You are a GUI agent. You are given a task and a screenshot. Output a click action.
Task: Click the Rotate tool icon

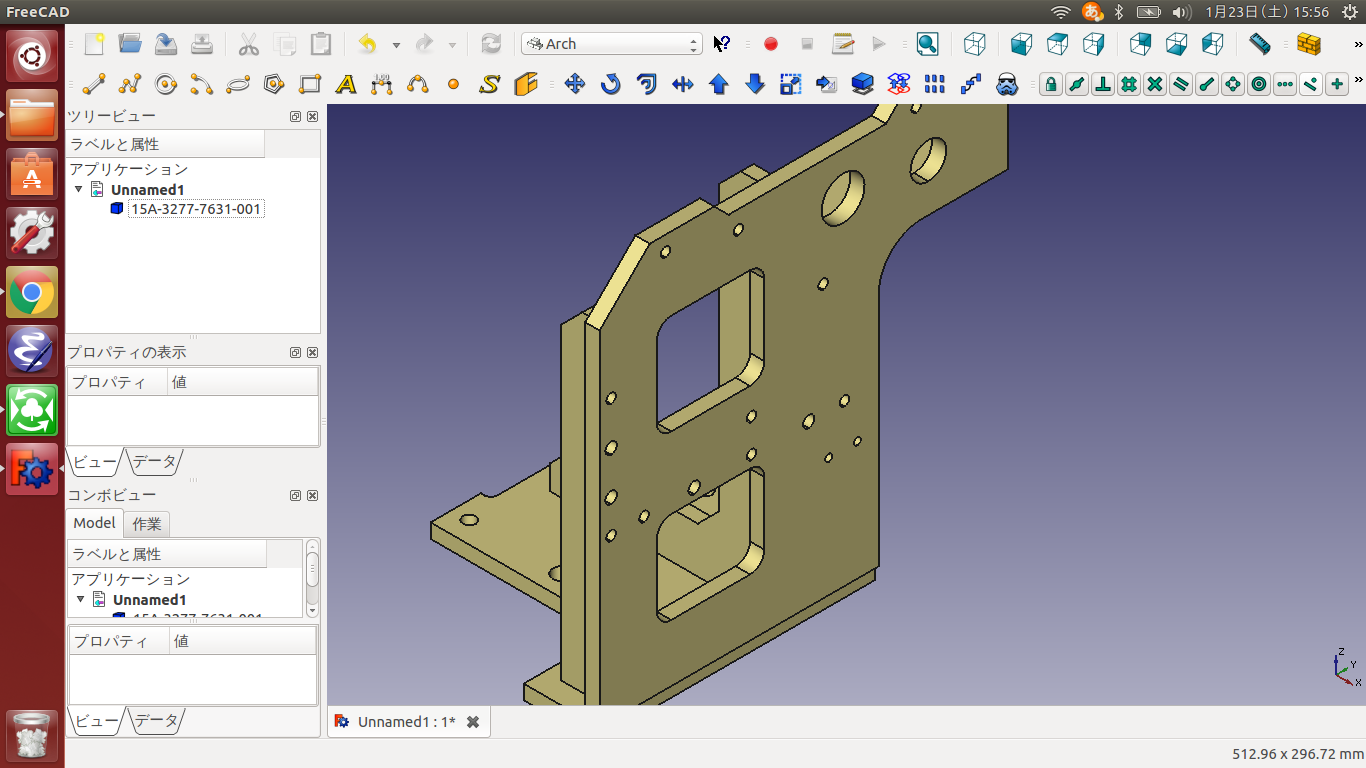pyautogui.click(x=611, y=85)
